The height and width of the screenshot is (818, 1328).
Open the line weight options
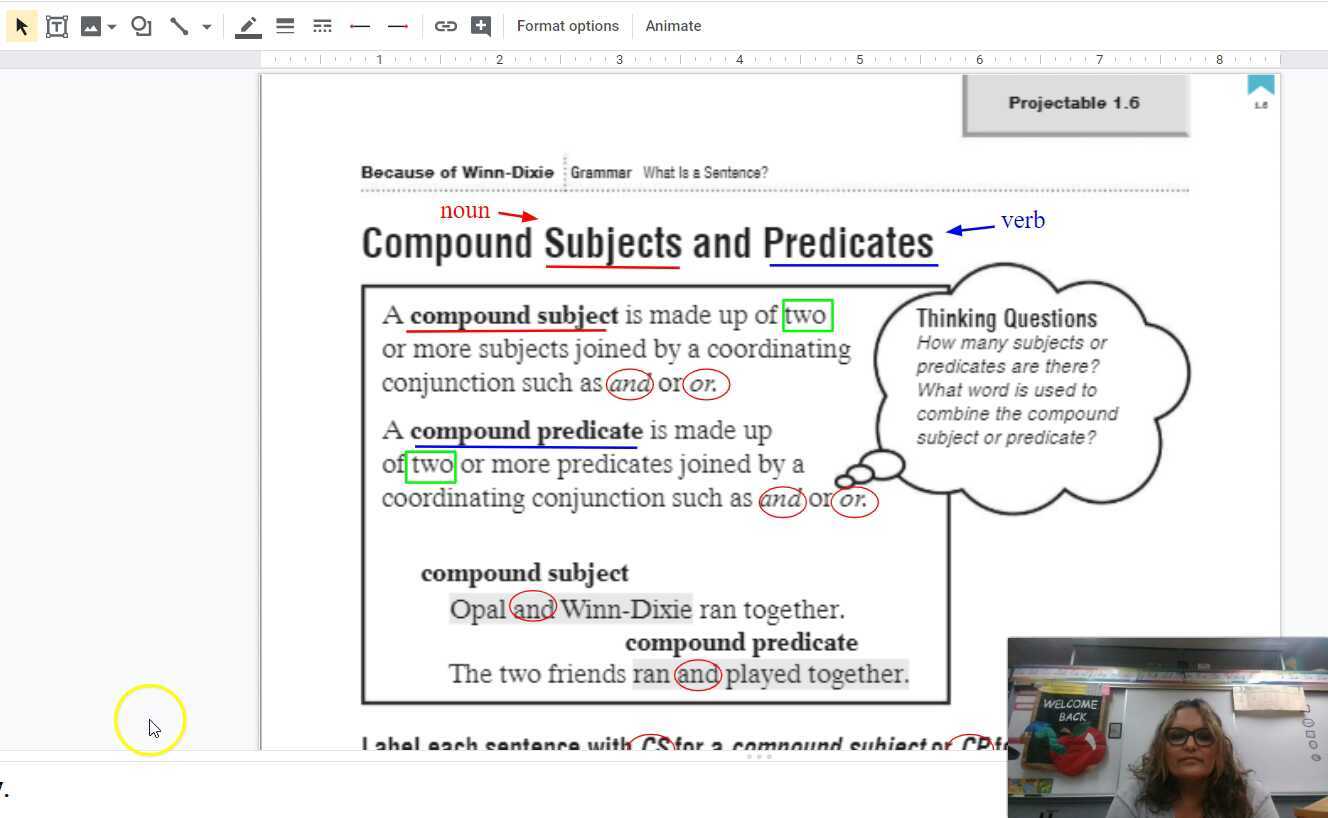coord(285,25)
